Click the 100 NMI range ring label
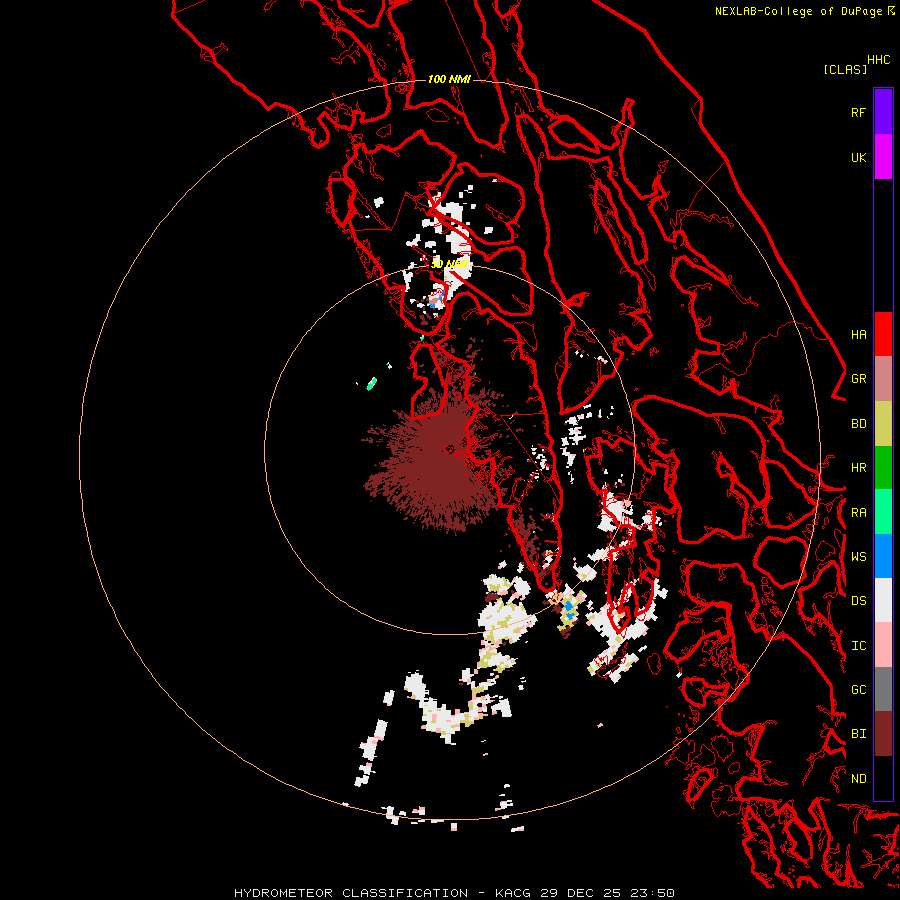Screen dimensions: 900x900 pyautogui.click(x=449, y=79)
